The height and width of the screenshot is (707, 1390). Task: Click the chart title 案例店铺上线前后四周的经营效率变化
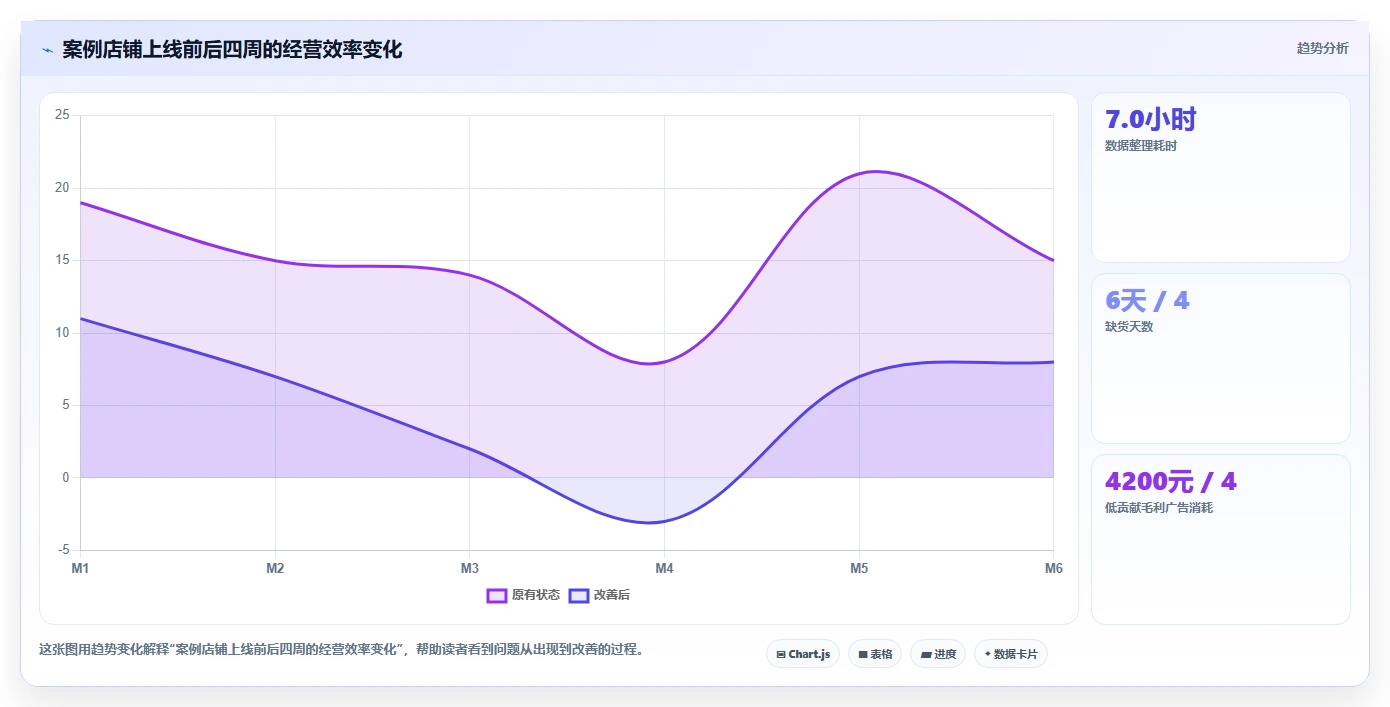point(232,49)
